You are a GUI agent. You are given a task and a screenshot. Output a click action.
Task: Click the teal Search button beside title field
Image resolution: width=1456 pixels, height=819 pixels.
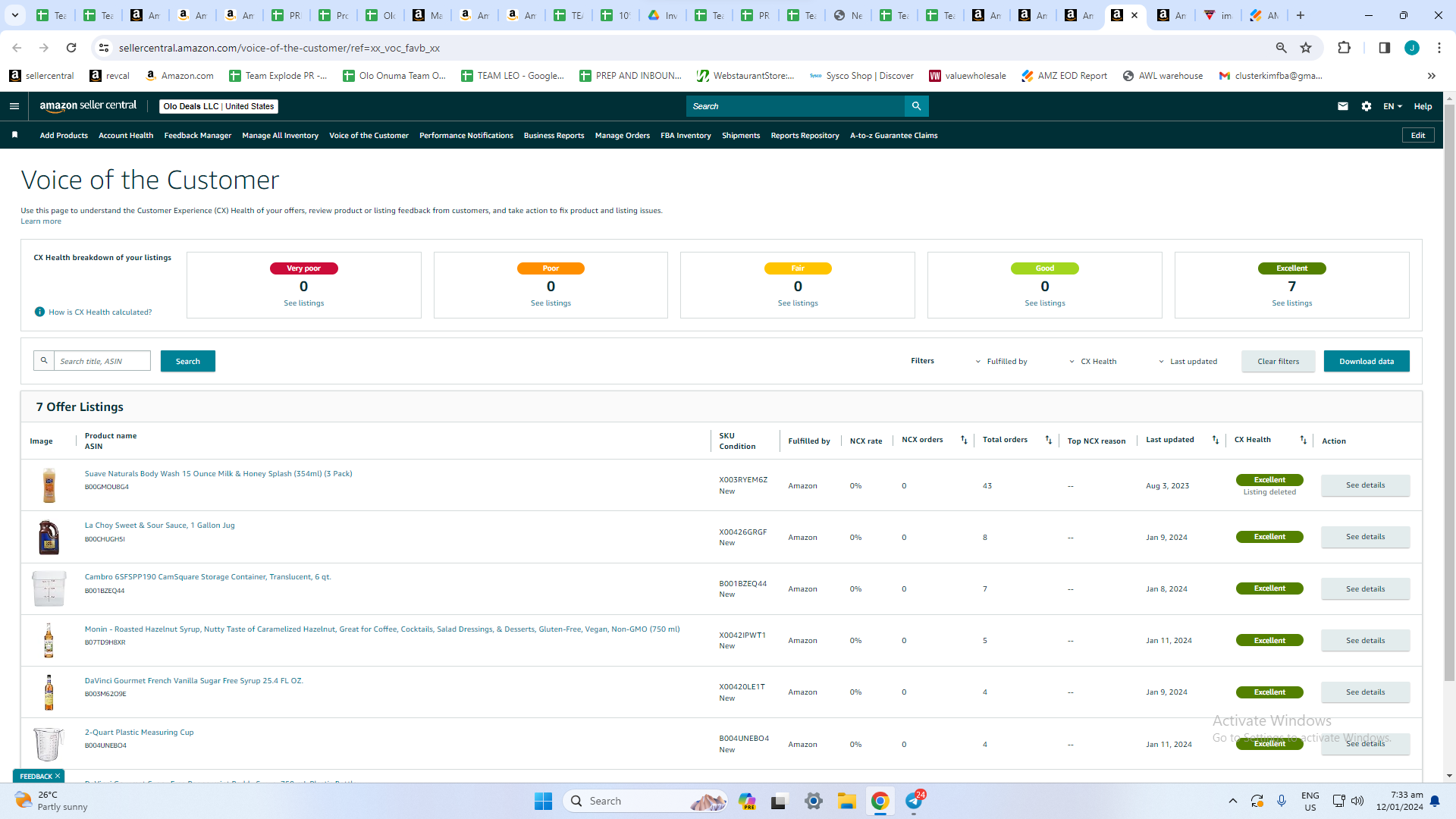point(188,361)
